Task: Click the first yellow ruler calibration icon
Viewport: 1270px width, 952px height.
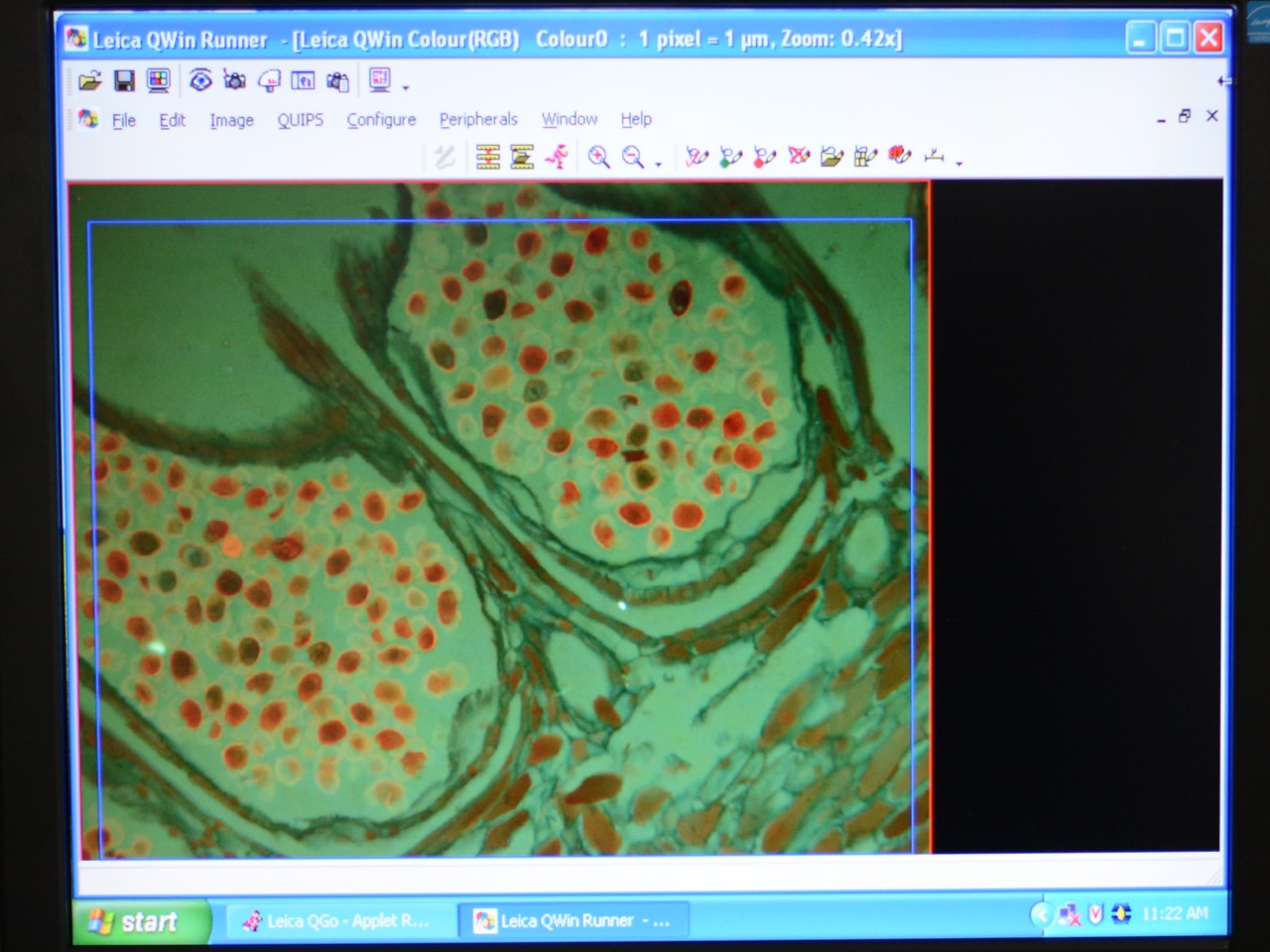Action: [x=487, y=157]
